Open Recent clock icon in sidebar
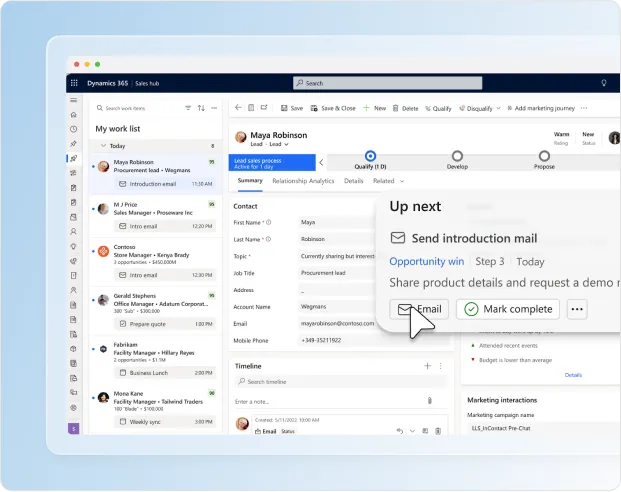The width and height of the screenshot is (621, 492). point(74,129)
